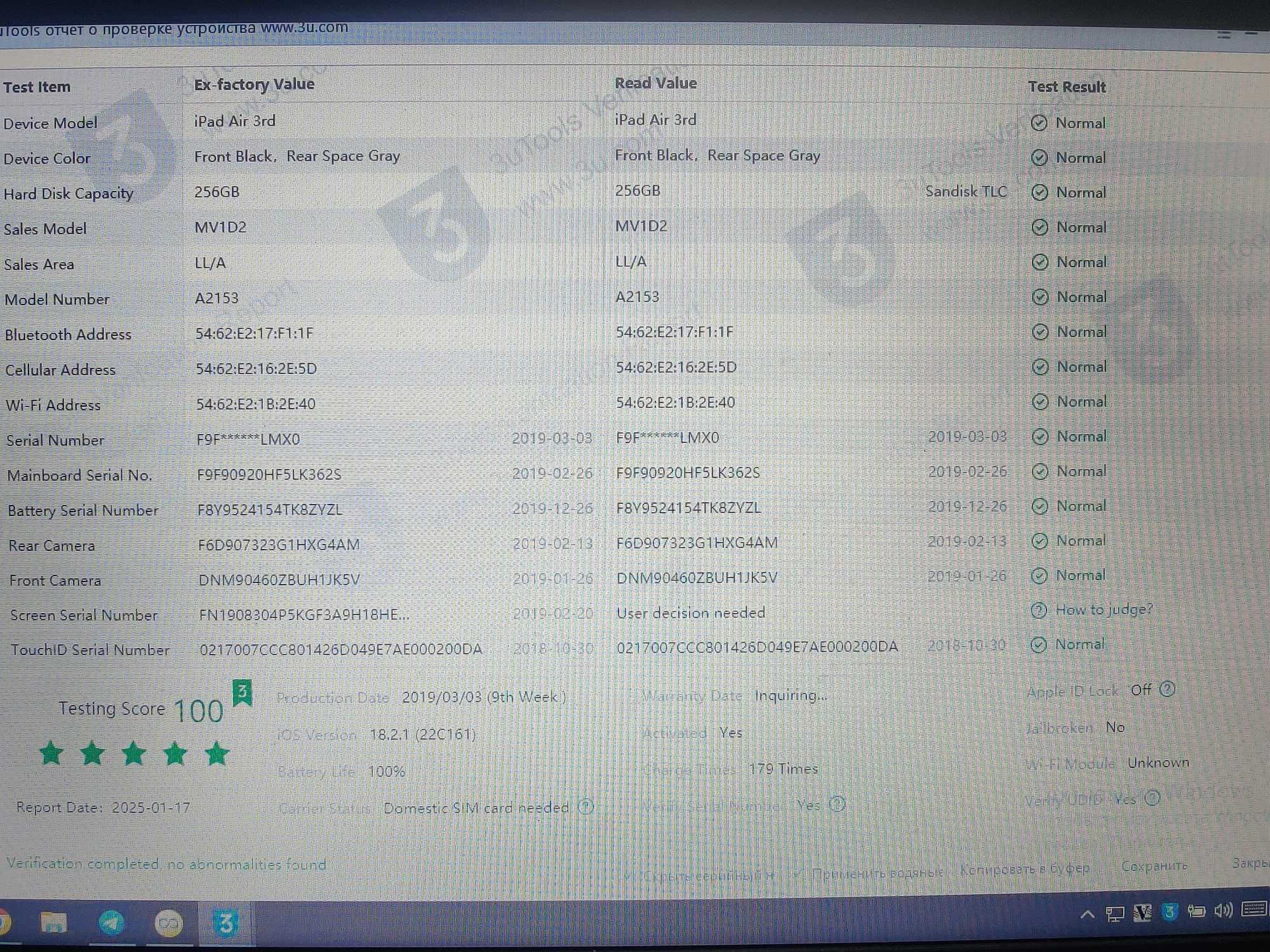Click the Carrier Status help icon

tap(586, 807)
